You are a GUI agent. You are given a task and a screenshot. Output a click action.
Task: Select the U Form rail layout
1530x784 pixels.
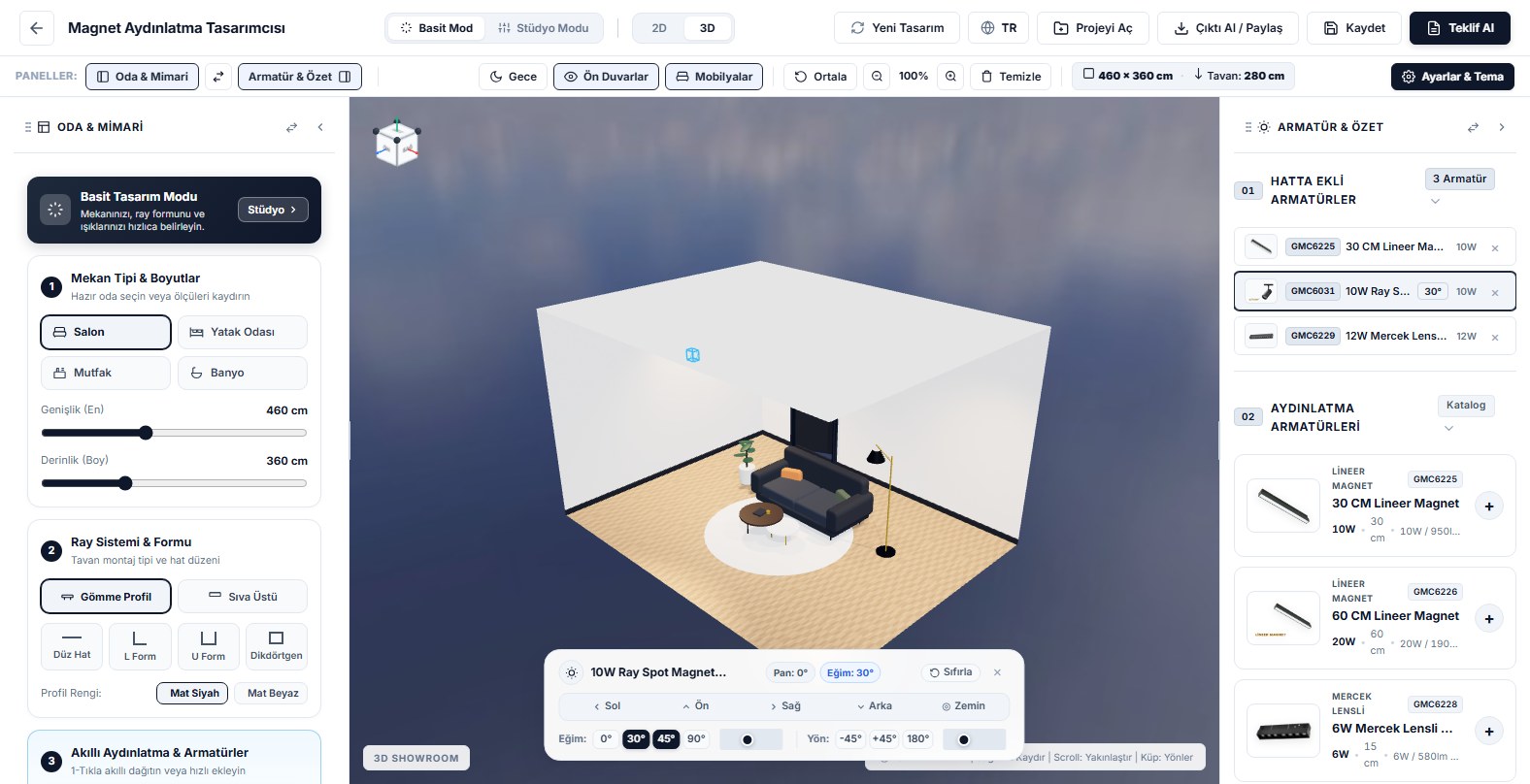pyautogui.click(x=208, y=646)
